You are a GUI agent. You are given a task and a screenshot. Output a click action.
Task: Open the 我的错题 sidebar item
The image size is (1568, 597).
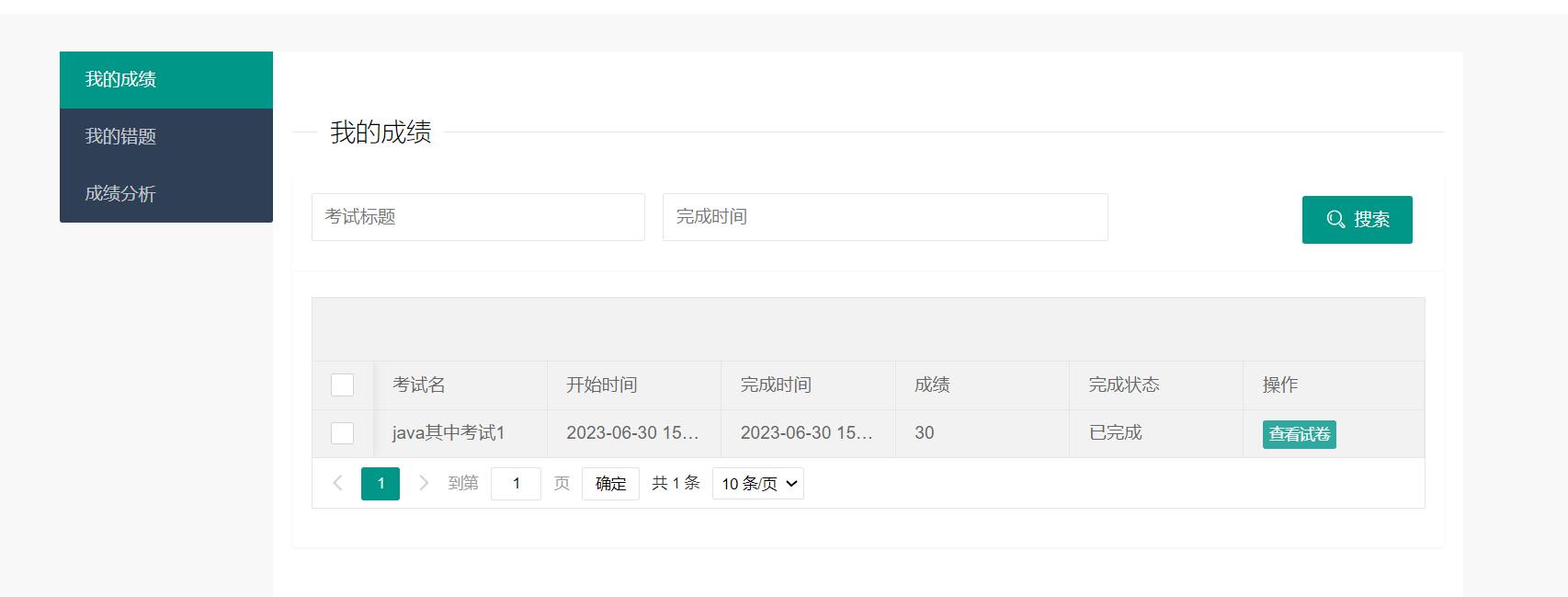click(166, 137)
